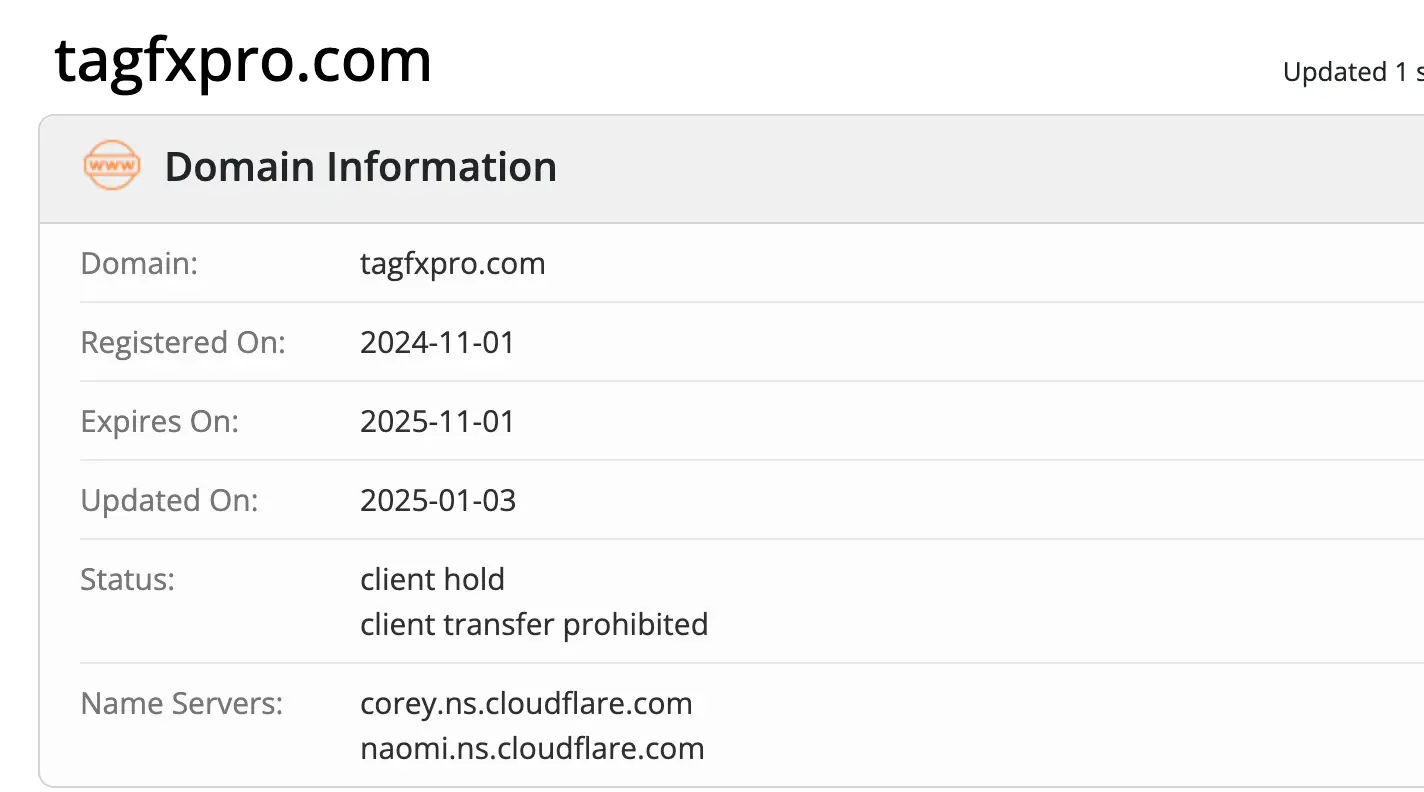
Task: Click the 'Domain:' row label
Action: (x=139, y=263)
